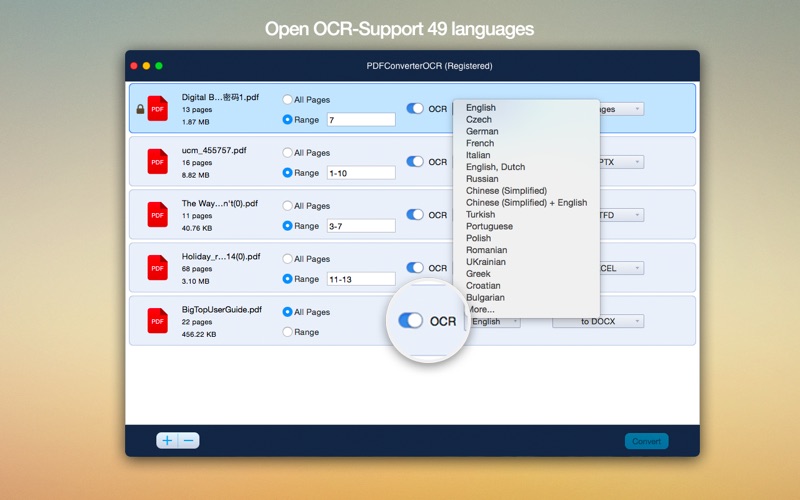Click the lock icon beside Digital B...密码1.pdf
Screen dimensions: 800x500
coord(140,109)
